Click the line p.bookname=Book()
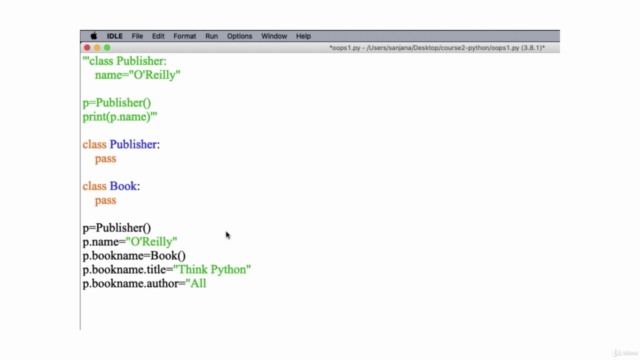 pos(134,256)
